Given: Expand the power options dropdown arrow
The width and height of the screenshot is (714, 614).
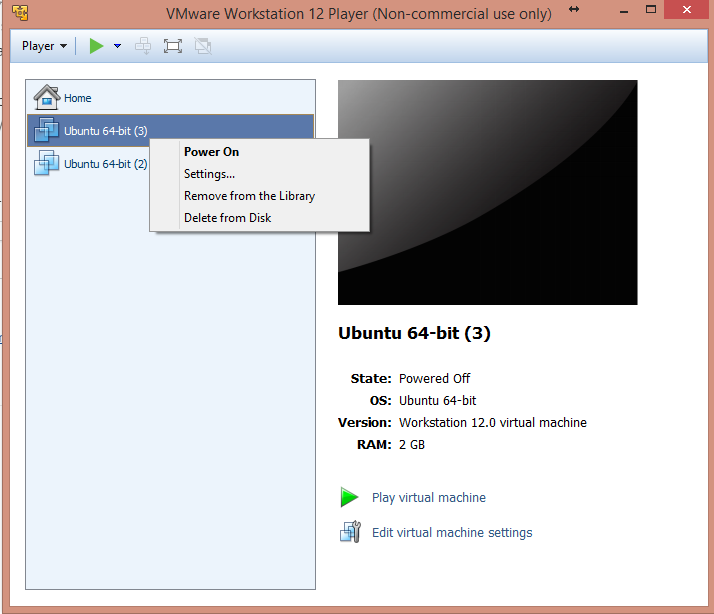Looking at the screenshot, I should (x=117, y=46).
